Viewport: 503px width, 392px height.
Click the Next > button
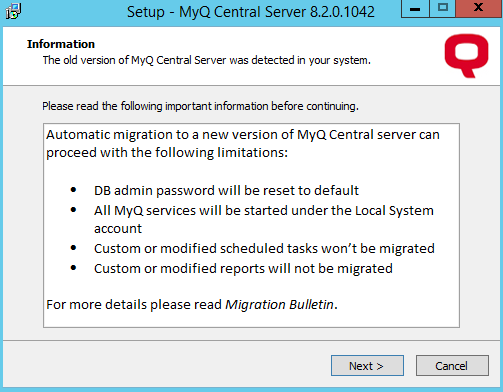(367, 366)
